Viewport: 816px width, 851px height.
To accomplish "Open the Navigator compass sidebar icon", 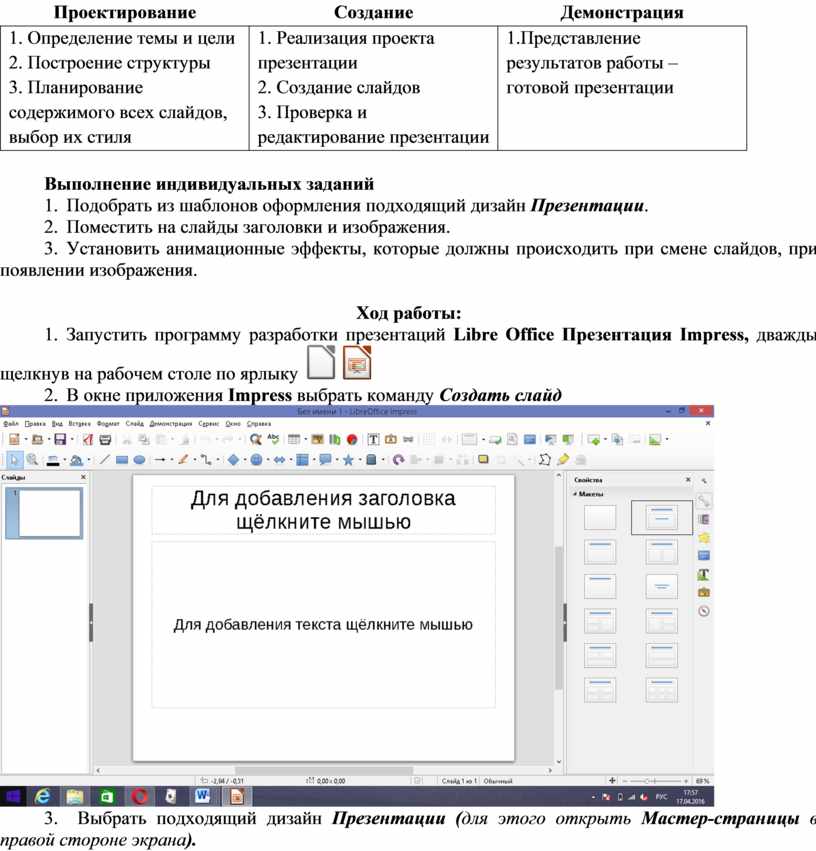I will tap(704, 611).
